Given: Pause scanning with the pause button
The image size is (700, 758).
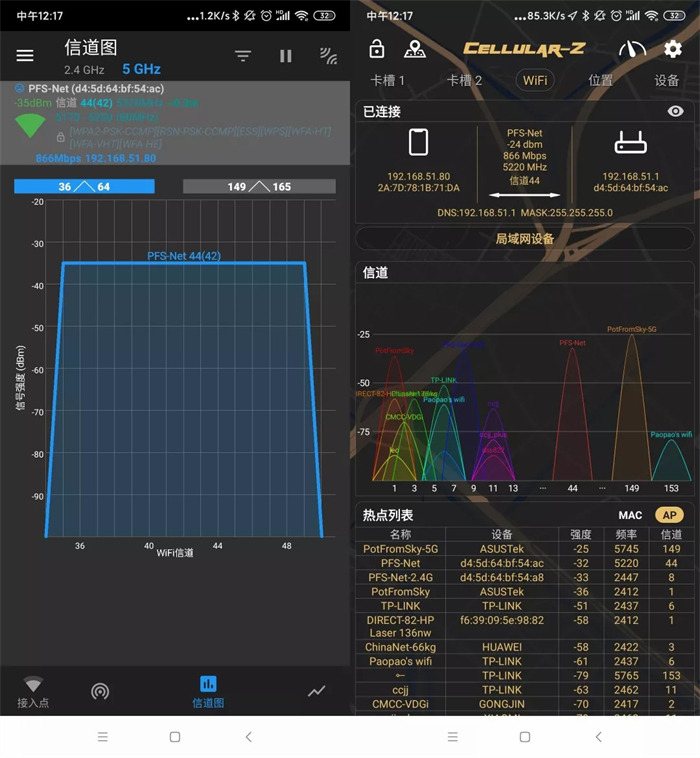Looking at the screenshot, I should [286, 56].
